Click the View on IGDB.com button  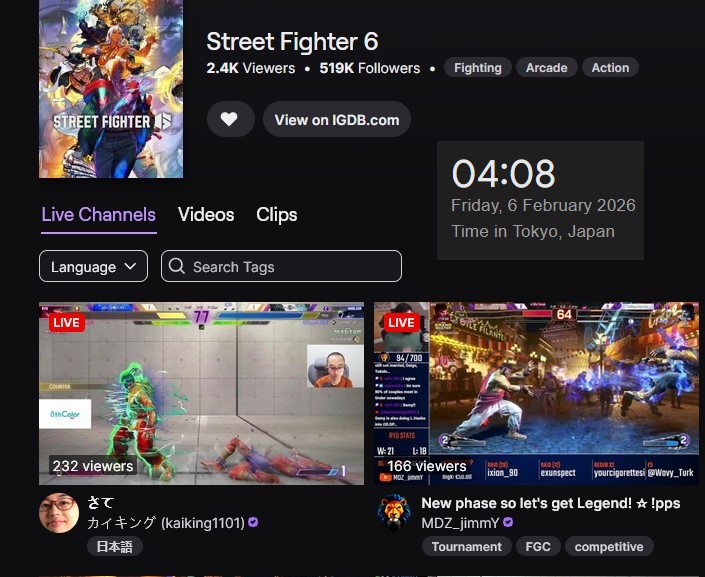pos(337,119)
